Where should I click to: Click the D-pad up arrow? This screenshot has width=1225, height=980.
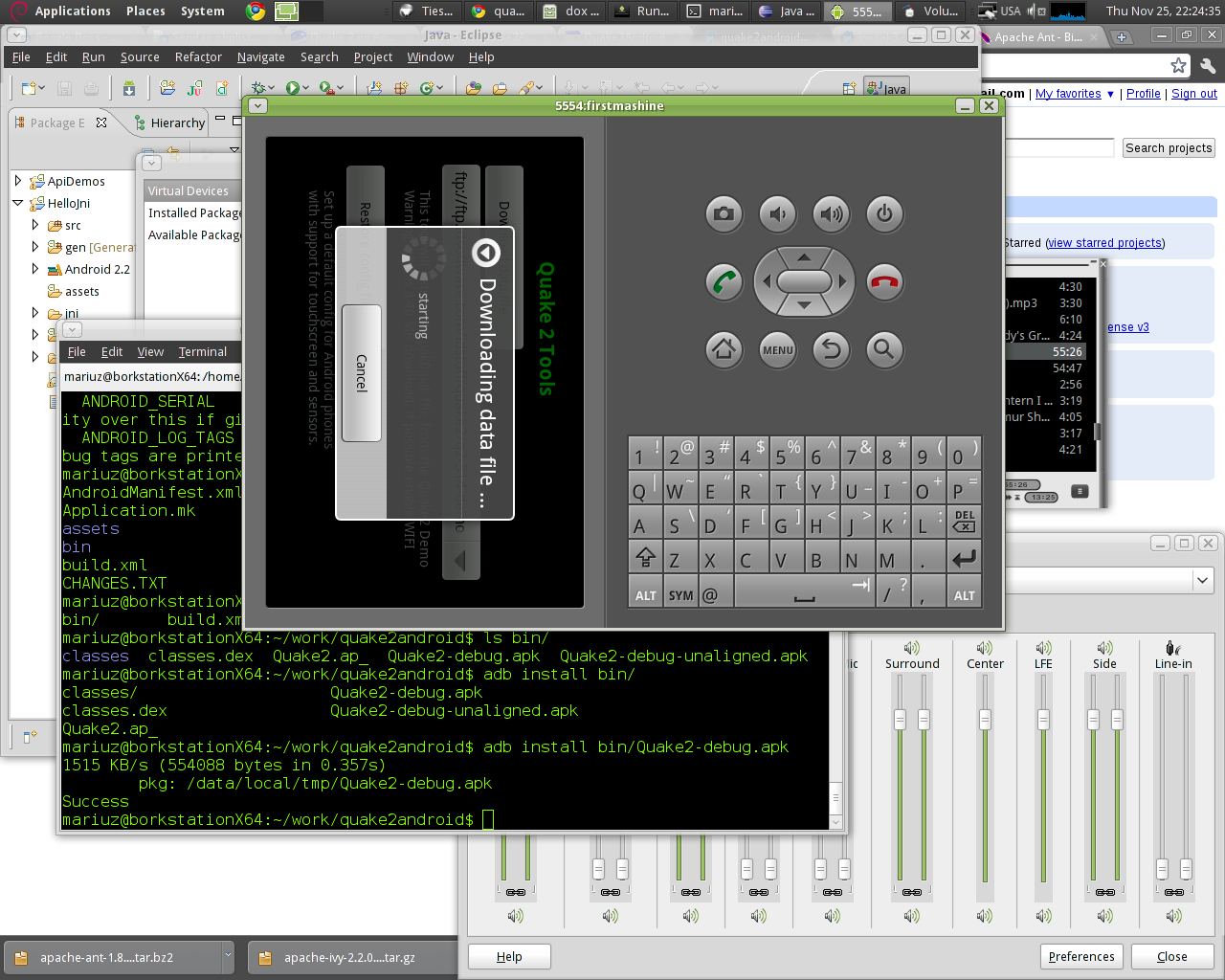point(804,257)
